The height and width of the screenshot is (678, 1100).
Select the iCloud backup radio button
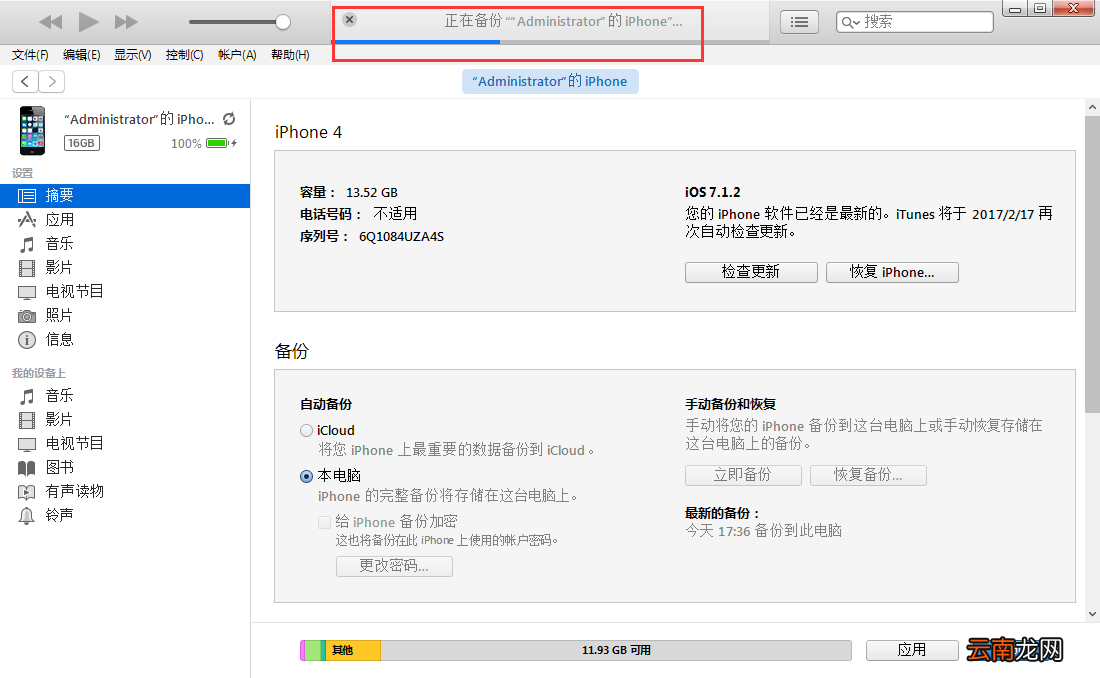point(307,431)
